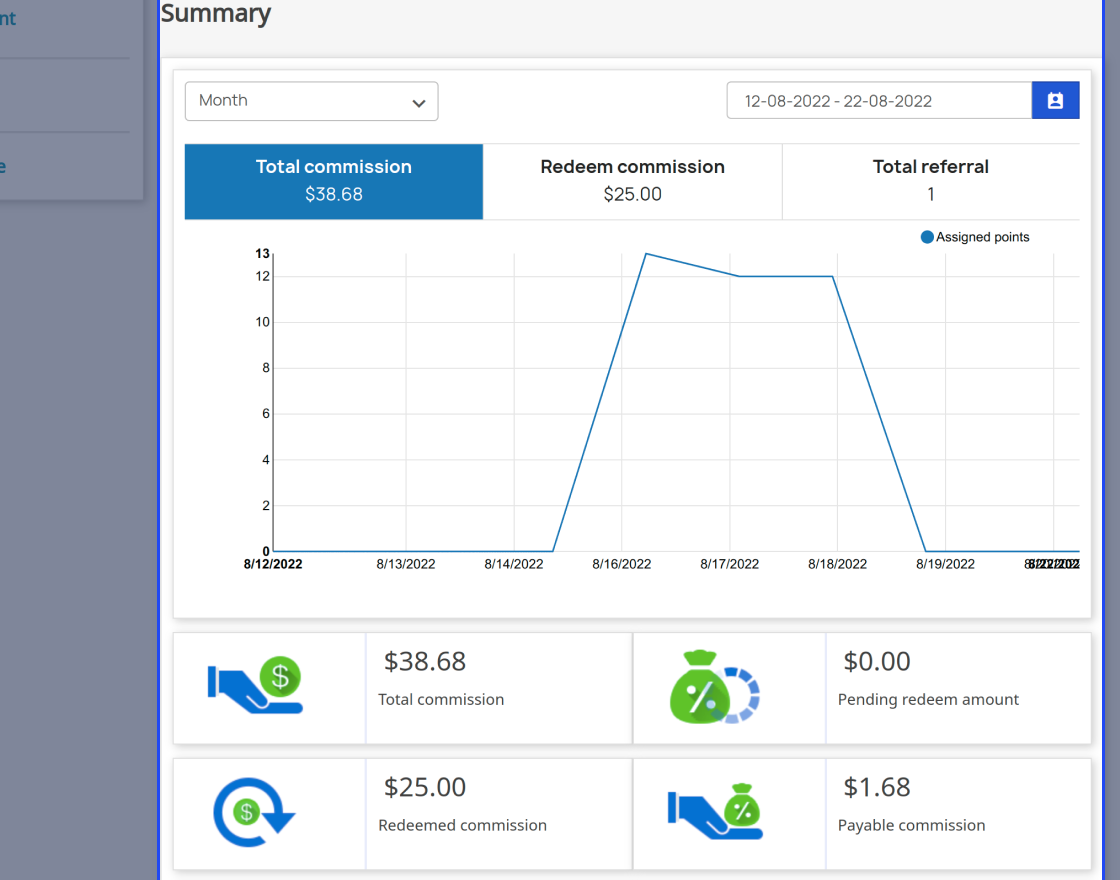Click the 8/18/2022 axis label
This screenshot has width=1120, height=880.
pyautogui.click(x=837, y=564)
